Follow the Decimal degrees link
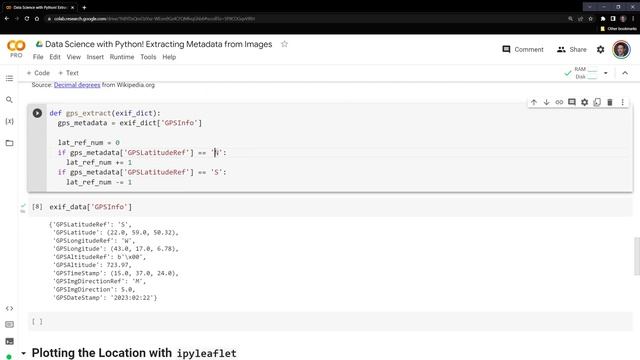 click(77, 85)
